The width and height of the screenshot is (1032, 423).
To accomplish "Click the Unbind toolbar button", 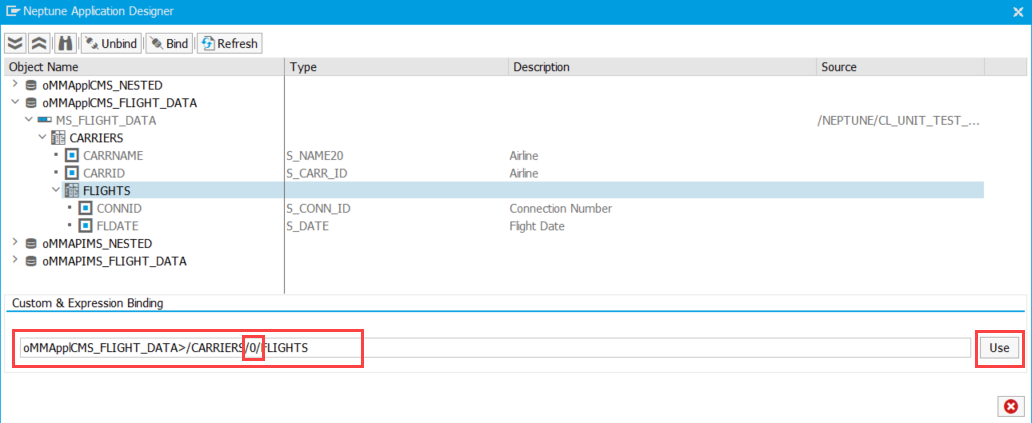I will click(111, 43).
